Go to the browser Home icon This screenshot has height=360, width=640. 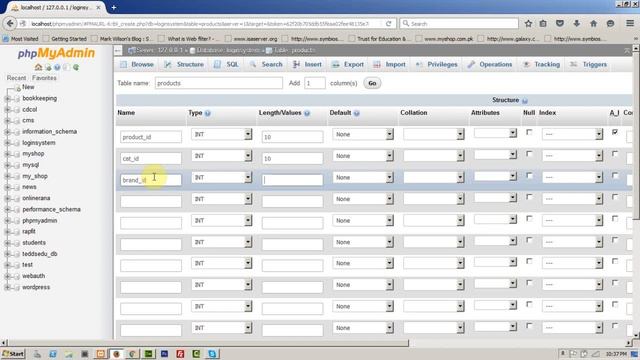(593, 24)
